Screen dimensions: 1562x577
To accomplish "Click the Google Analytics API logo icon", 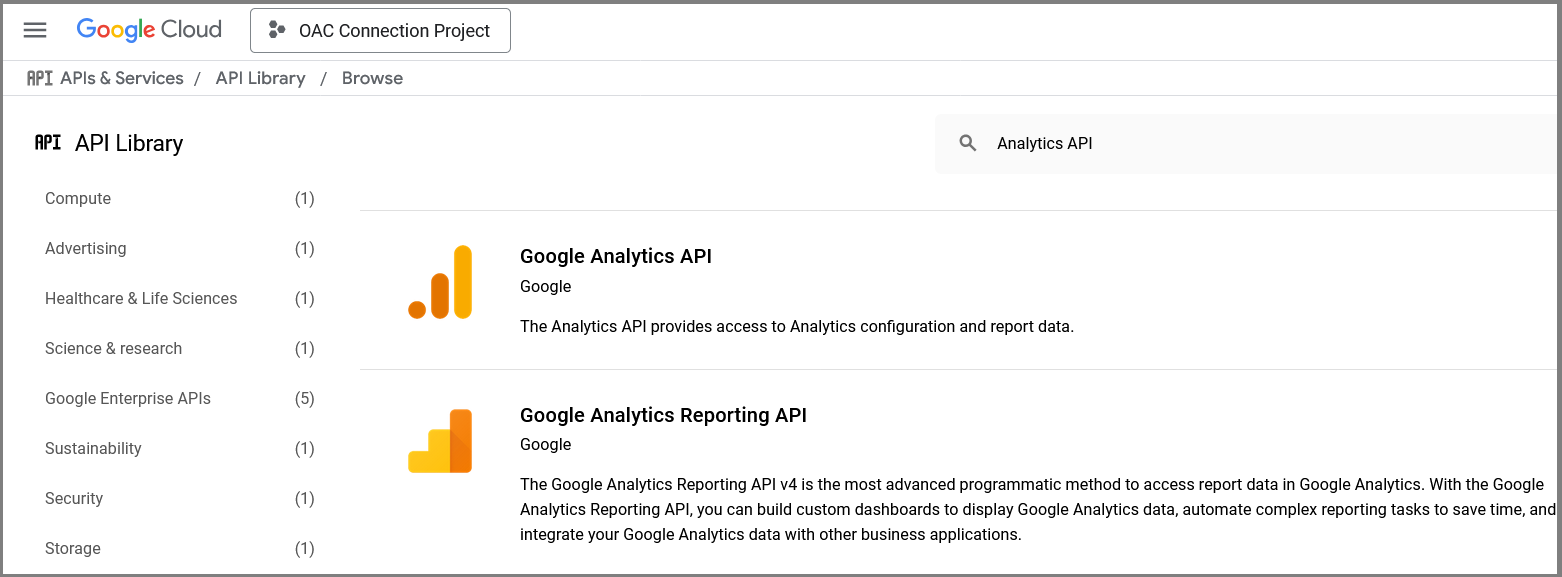I will [440, 283].
